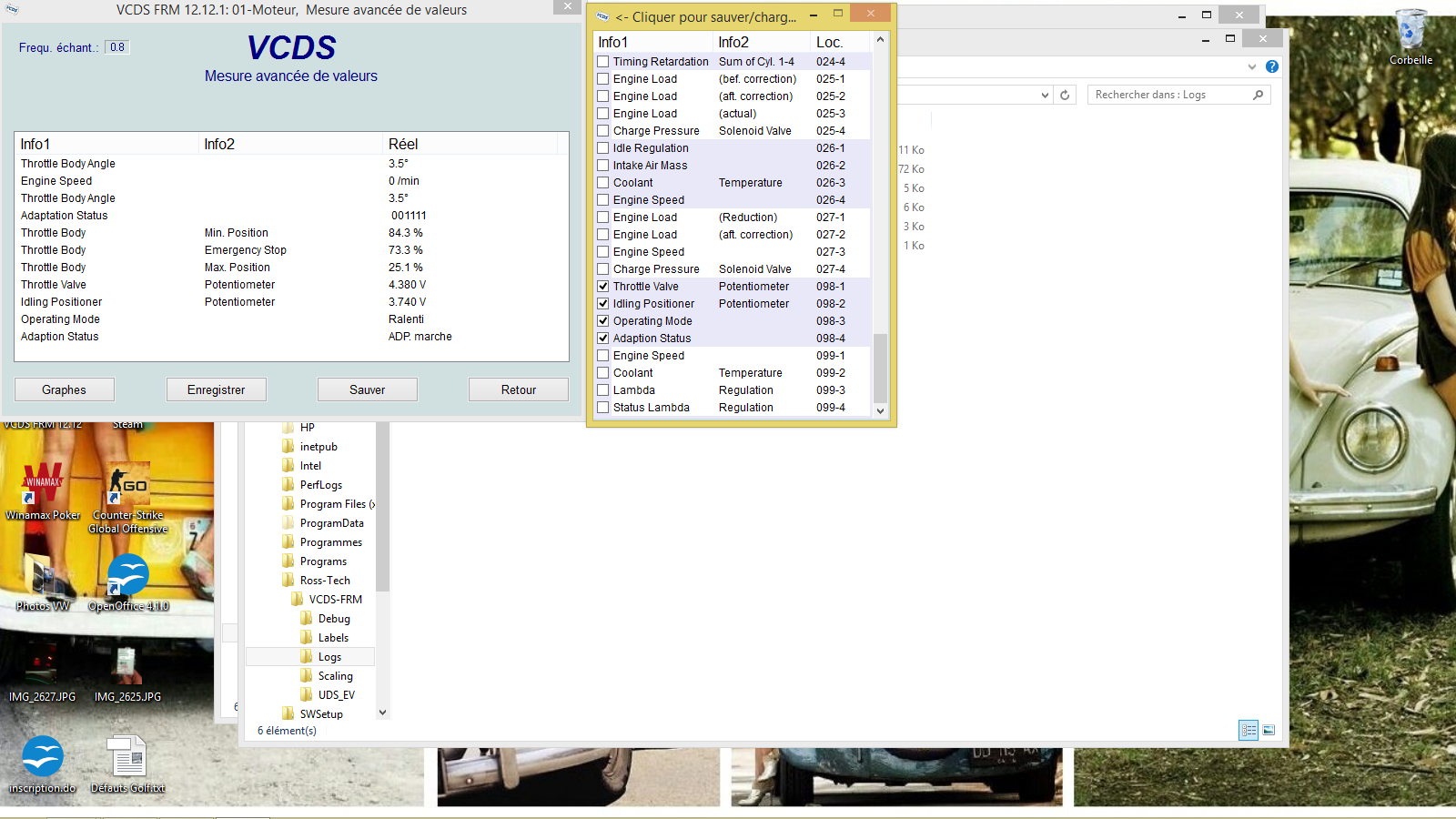Click the Frequ. échant. value field
This screenshot has width=1456, height=819.
pyautogui.click(x=117, y=47)
